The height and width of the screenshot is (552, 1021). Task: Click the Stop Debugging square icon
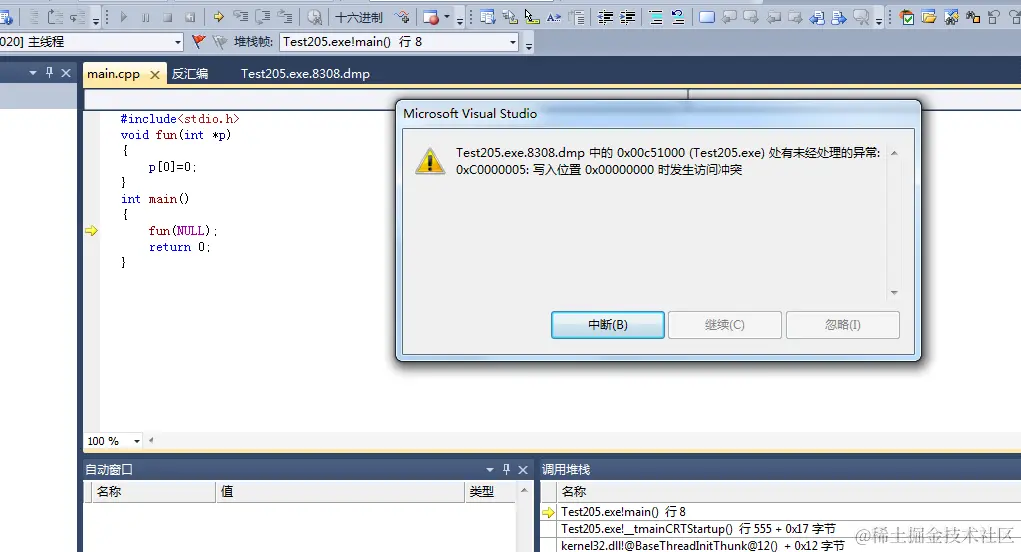(167, 18)
